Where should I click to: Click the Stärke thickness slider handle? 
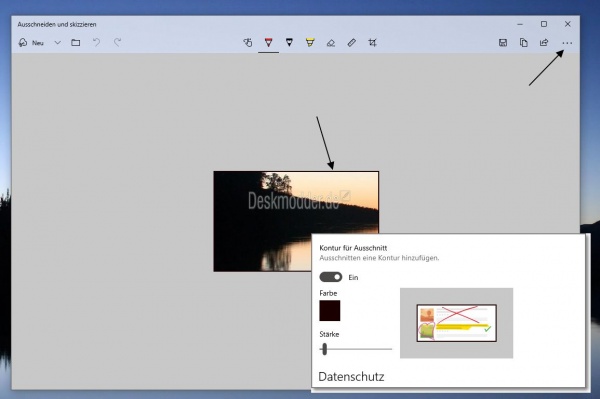[324, 349]
